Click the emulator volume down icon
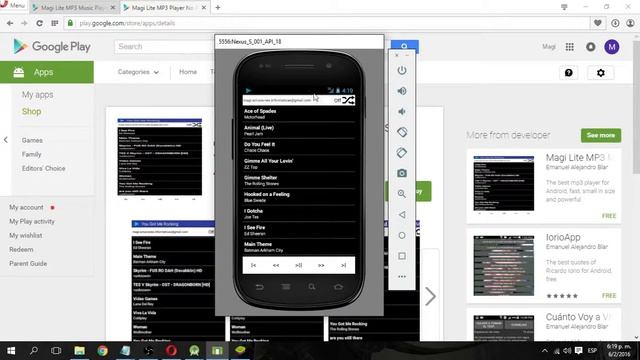Screen dimensions: 640x360 tap(402, 111)
